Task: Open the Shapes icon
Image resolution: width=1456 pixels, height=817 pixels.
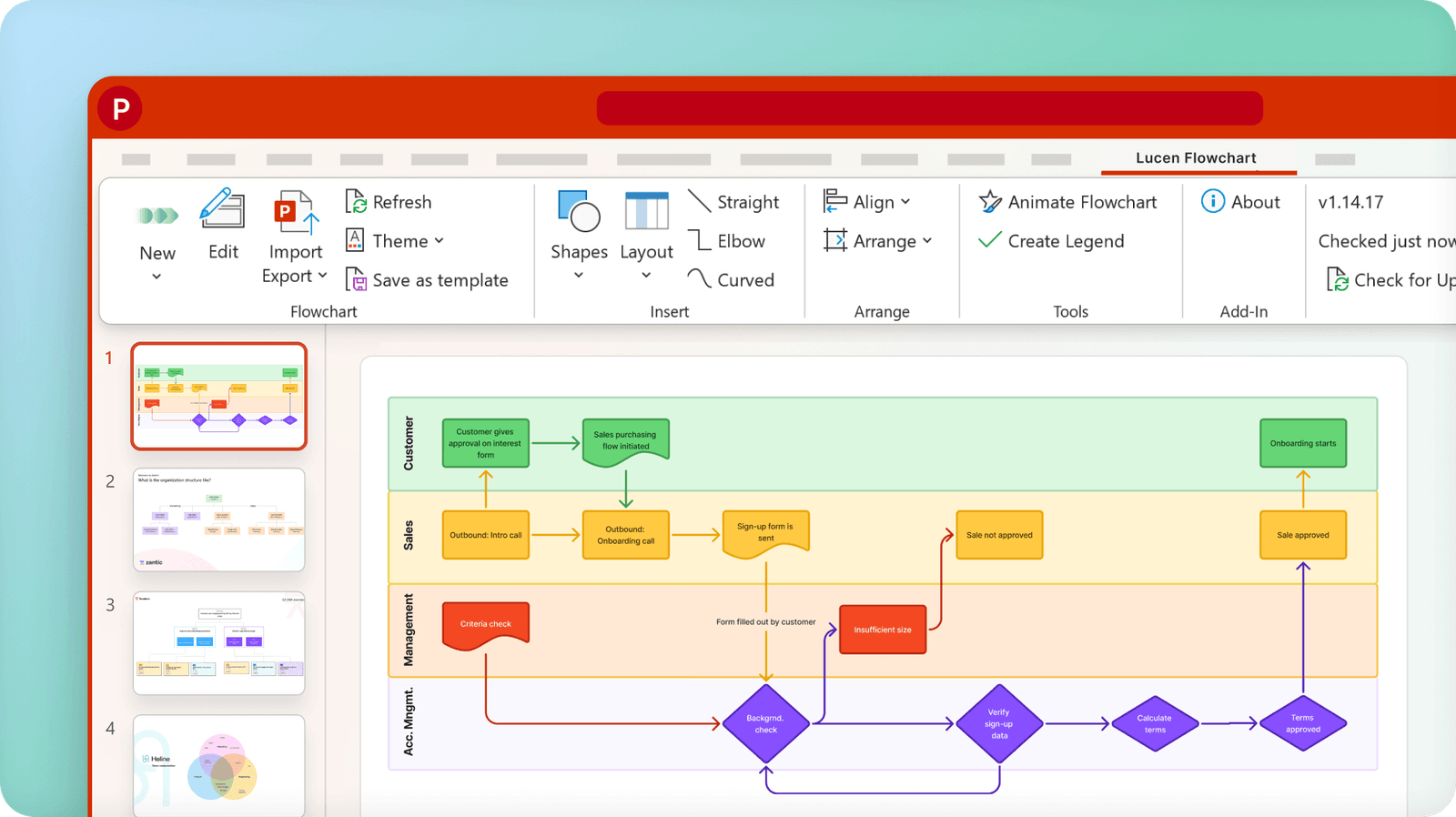Action: 579,211
